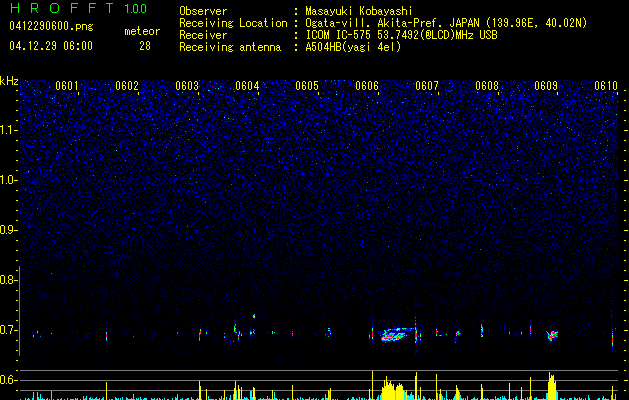
Task: Click receiver ICOM IC-575 53.7492 MHz text
Action: 401,35
